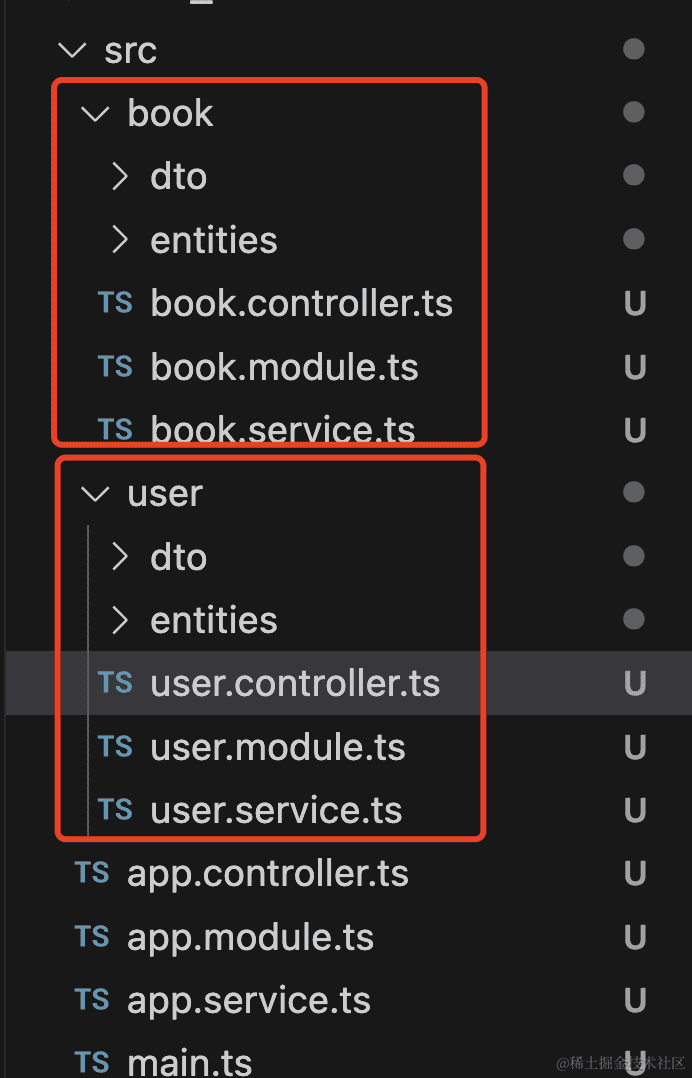
Task: Select the user.module.ts filename
Action: tap(278, 747)
